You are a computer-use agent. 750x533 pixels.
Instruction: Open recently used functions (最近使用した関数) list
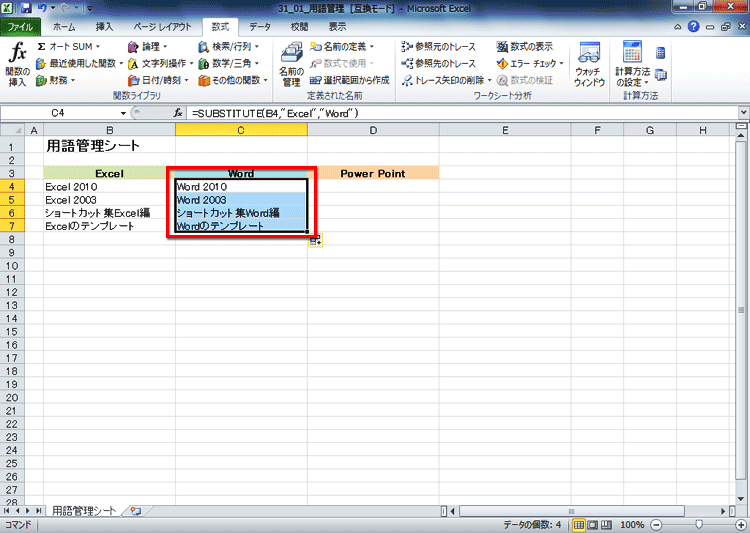79,63
